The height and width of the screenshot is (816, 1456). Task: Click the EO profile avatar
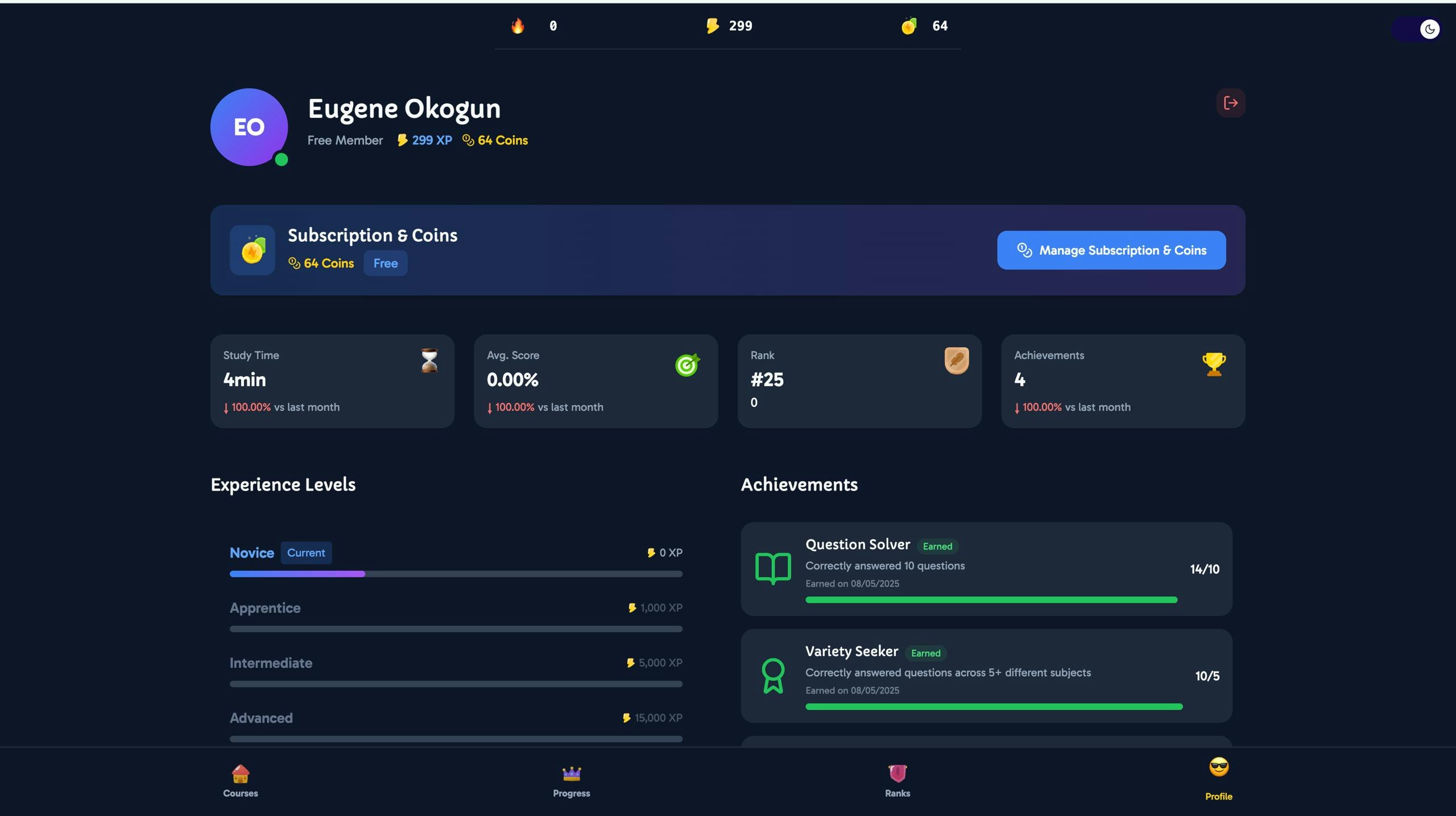[x=249, y=127]
